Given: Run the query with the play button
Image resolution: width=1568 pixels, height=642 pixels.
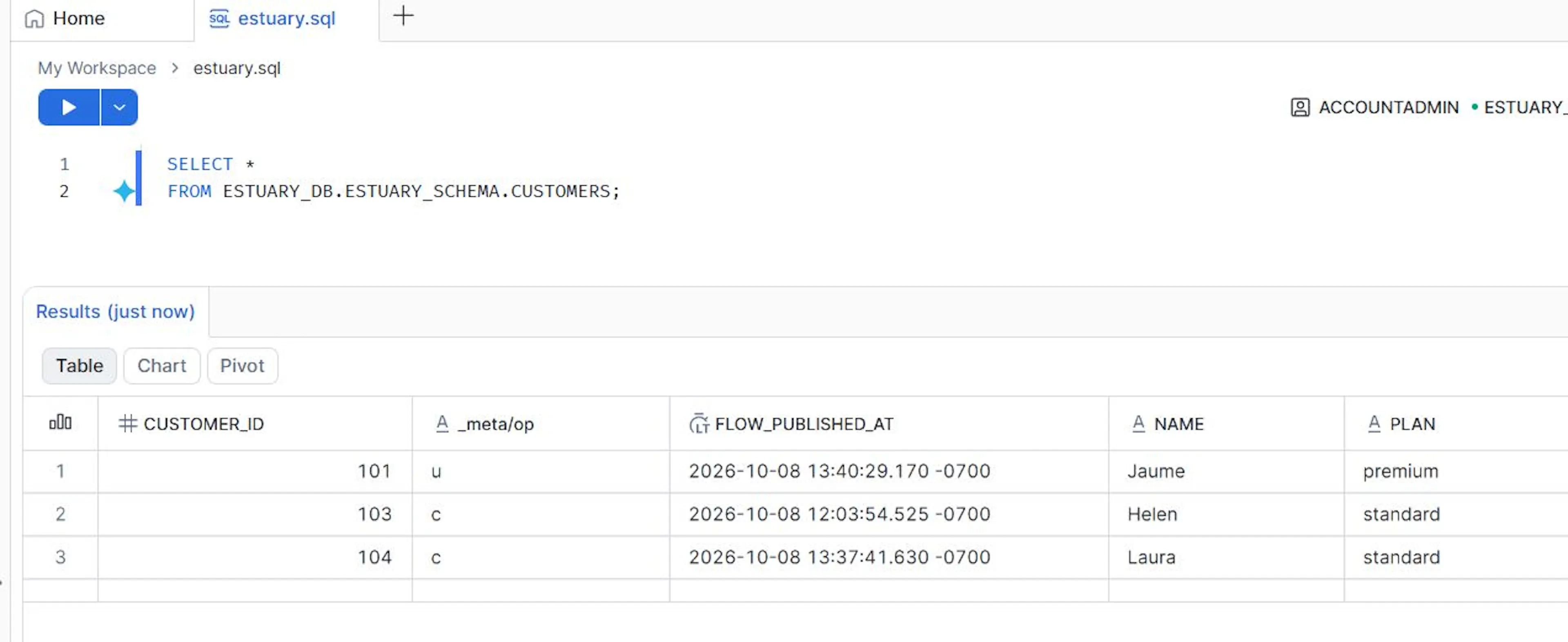Looking at the screenshot, I should [x=69, y=108].
